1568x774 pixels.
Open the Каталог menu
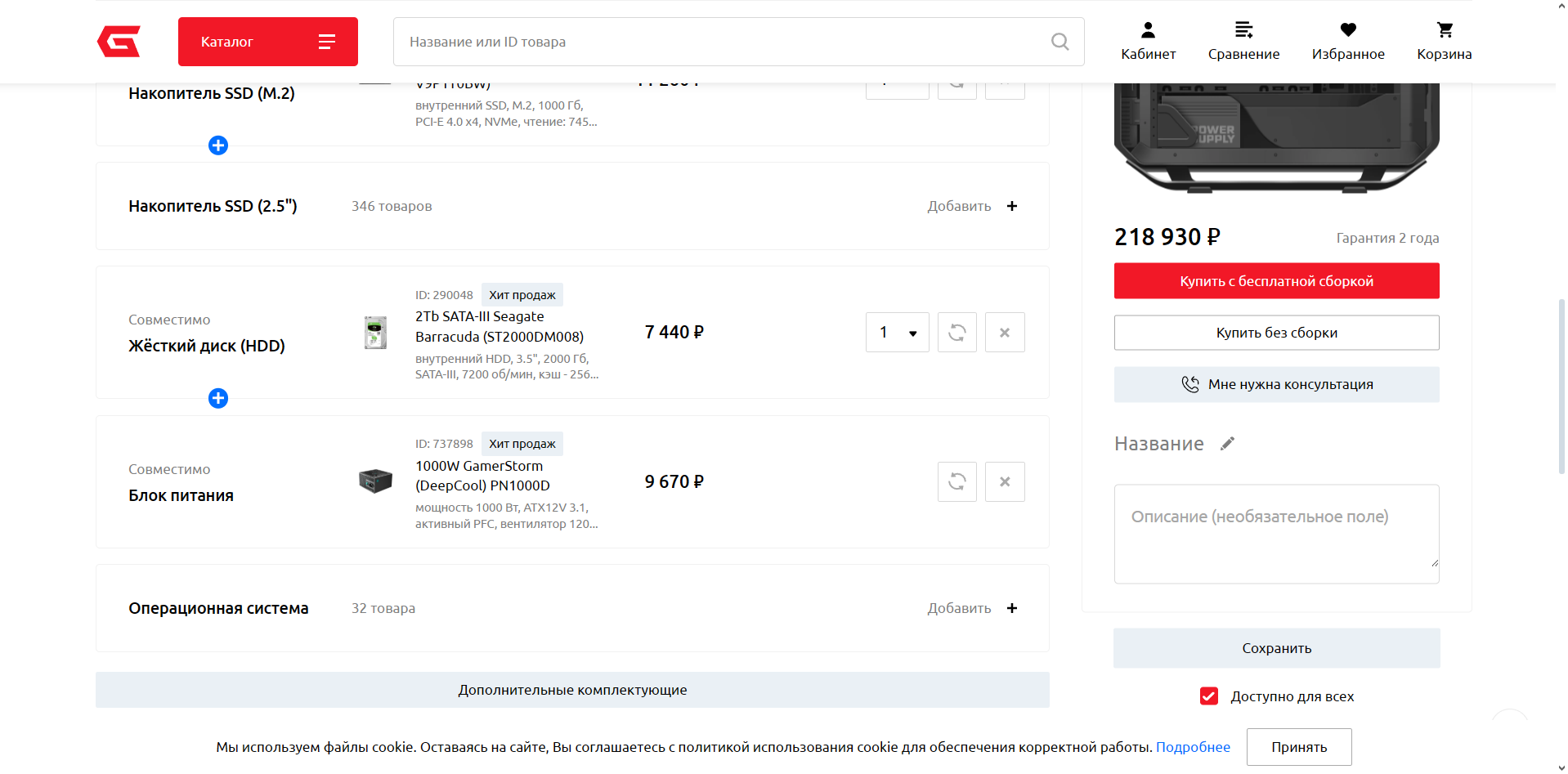click(268, 42)
